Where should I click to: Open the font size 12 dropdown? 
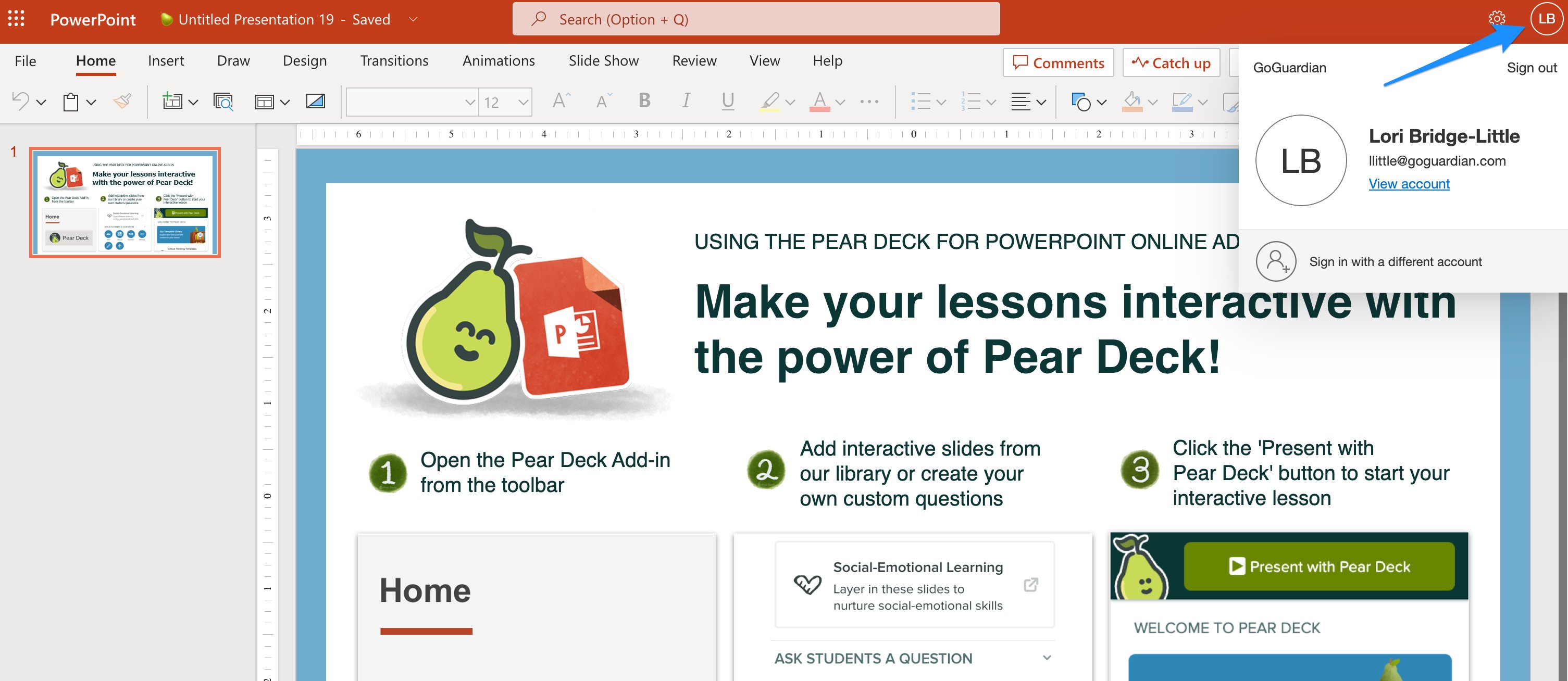[505, 102]
